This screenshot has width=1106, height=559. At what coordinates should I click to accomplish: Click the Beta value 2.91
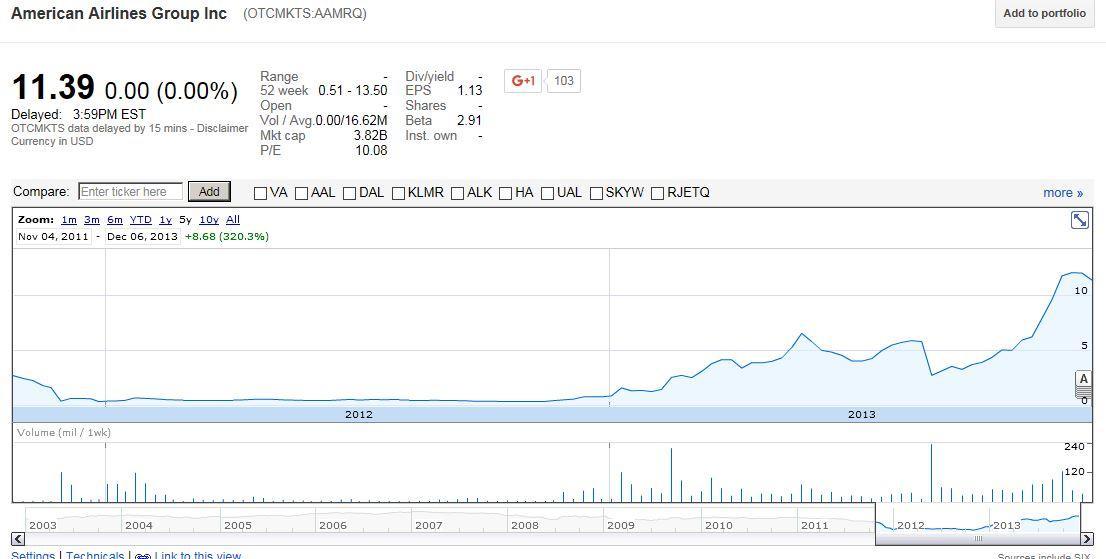(x=469, y=121)
